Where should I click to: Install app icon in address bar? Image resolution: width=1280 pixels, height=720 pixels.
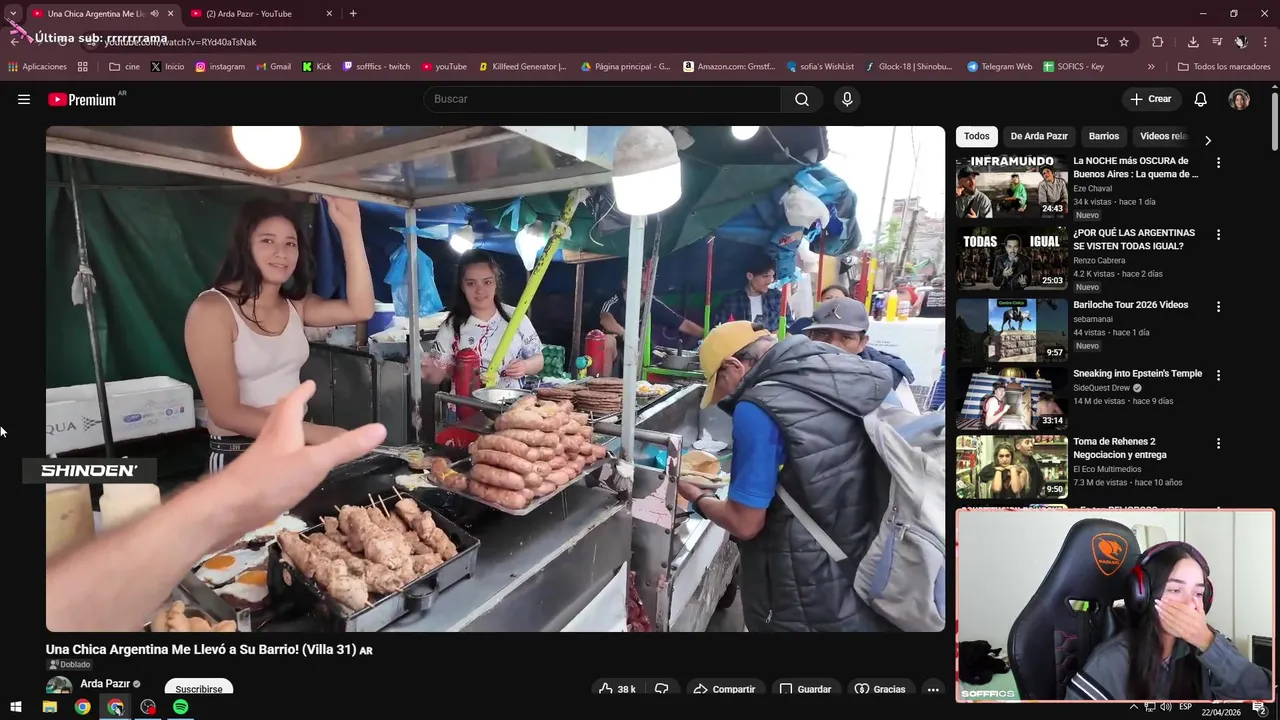[1102, 42]
